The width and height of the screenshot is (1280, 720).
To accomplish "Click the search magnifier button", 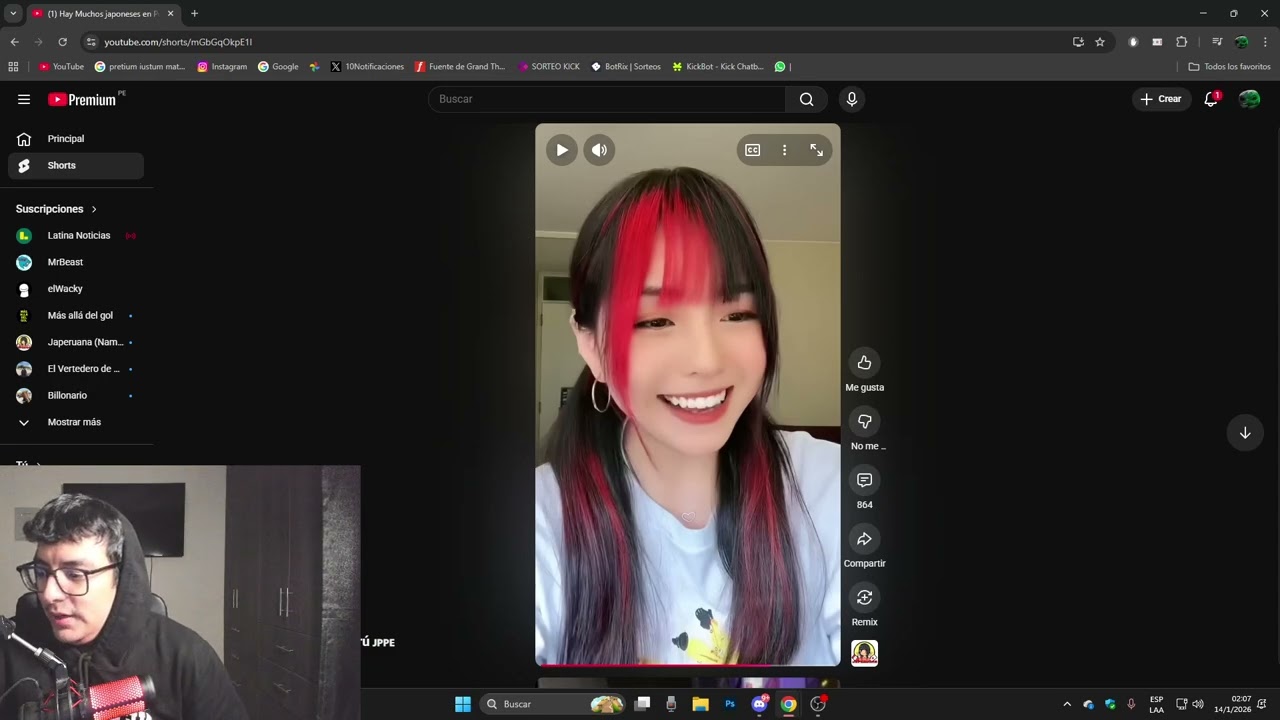I will [806, 99].
